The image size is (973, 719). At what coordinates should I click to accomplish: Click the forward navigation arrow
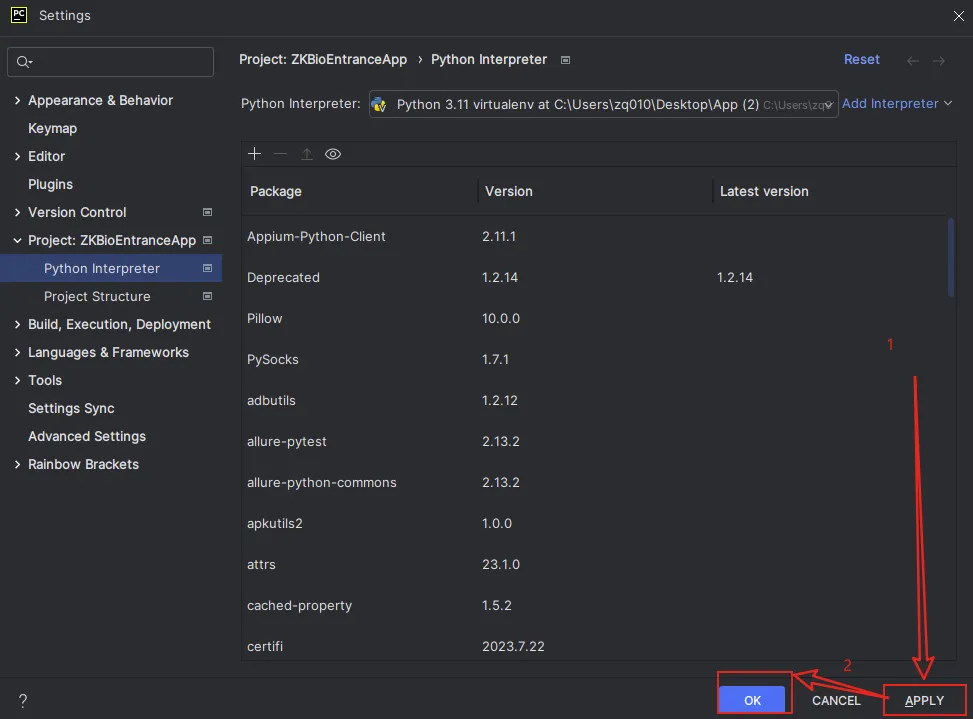939,61
